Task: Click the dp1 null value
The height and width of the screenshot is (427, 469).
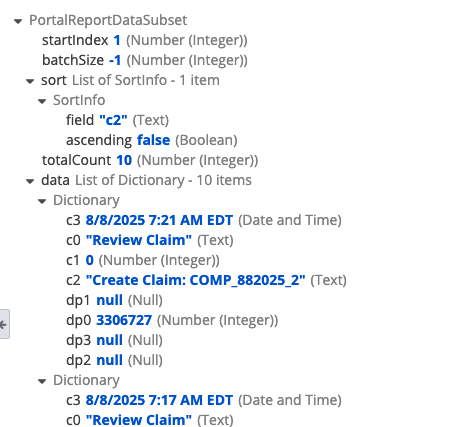Action: click(109, 300)
